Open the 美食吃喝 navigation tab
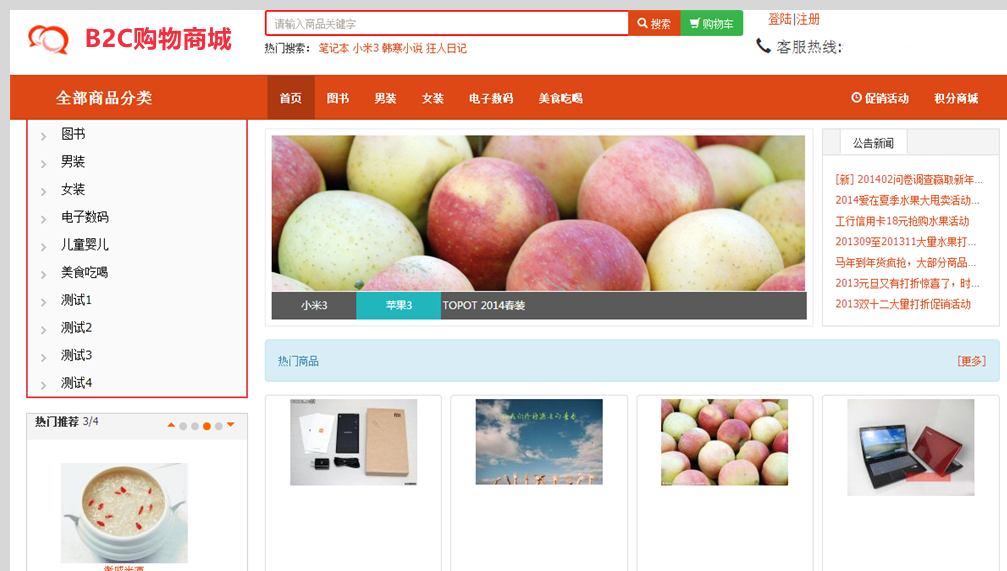This screenshot has height=571, width=1007. [x=561, y=98]
